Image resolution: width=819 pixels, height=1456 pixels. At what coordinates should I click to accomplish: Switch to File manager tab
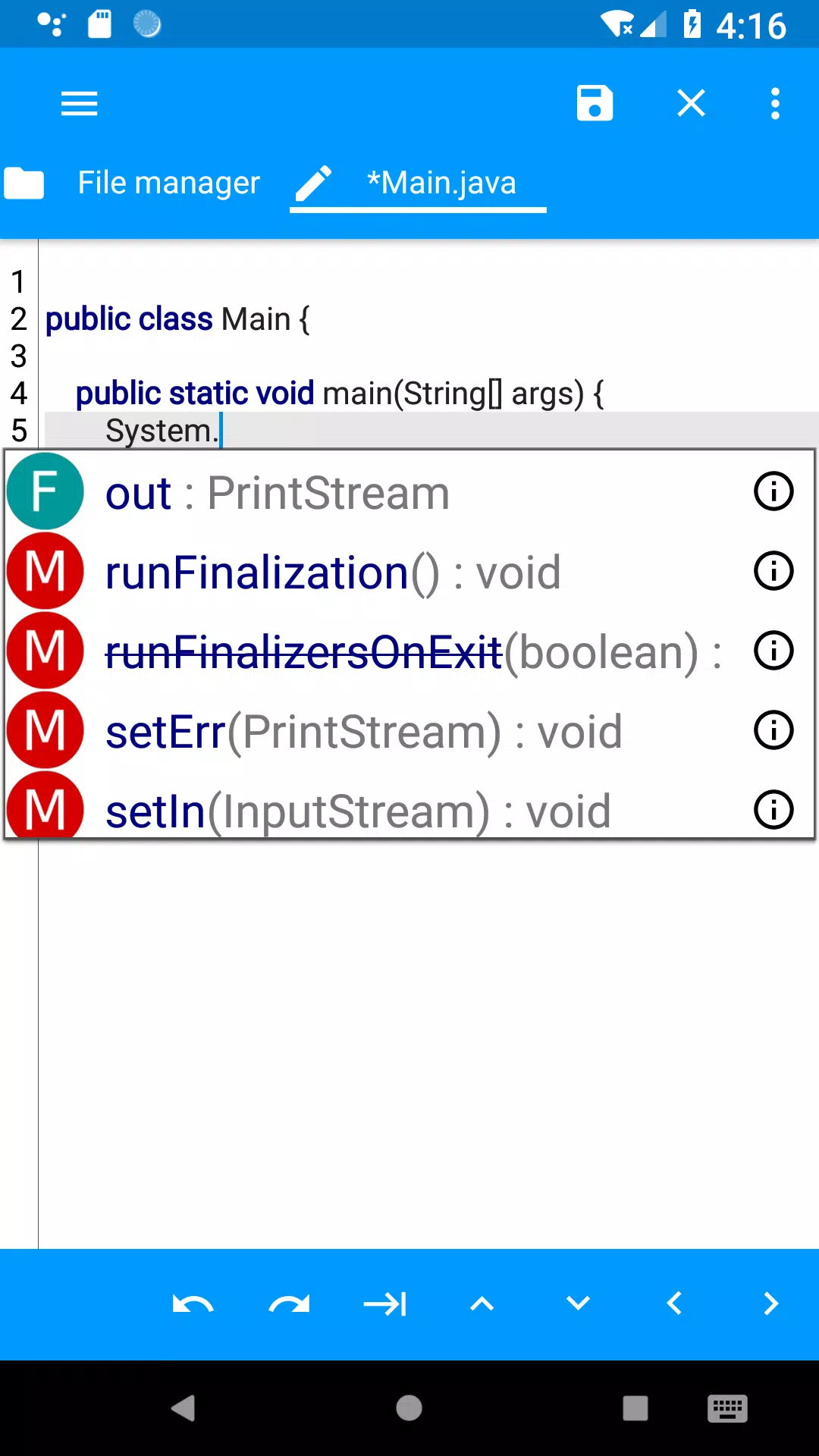pos(132,183)
